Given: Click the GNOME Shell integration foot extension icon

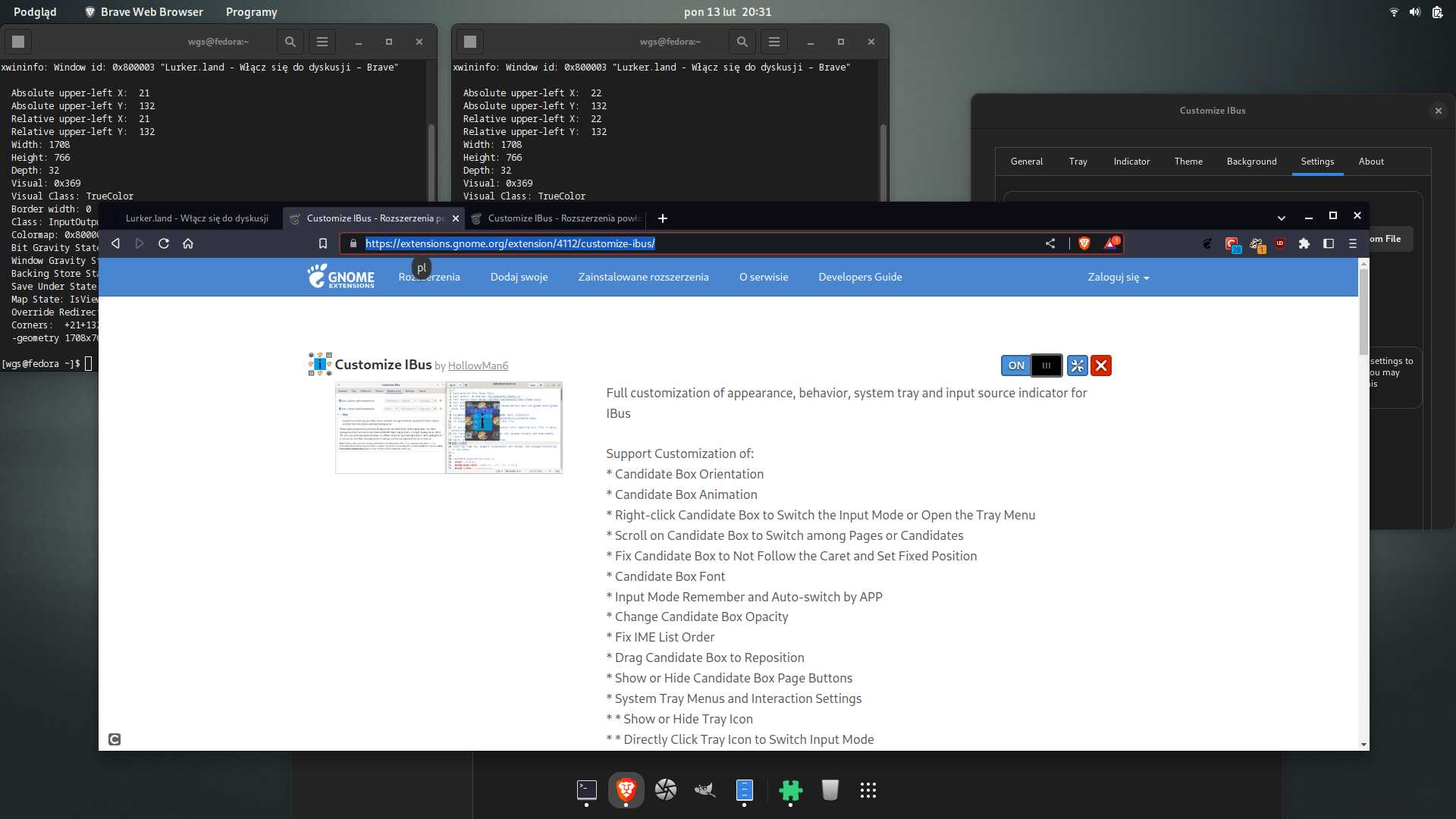Looking at the screenshot, I should 1207,243.
